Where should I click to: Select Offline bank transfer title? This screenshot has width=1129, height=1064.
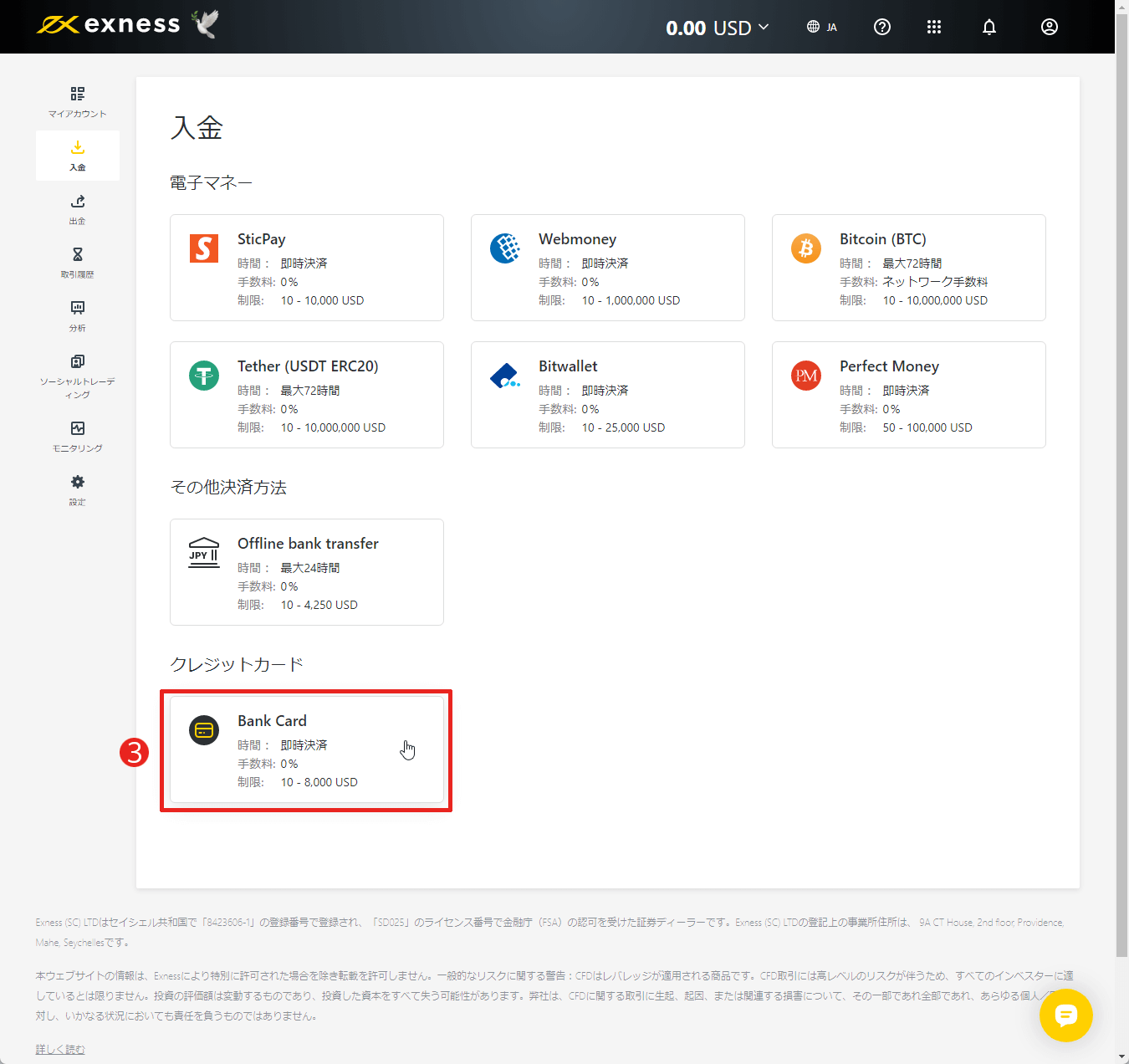coord(308,544)
